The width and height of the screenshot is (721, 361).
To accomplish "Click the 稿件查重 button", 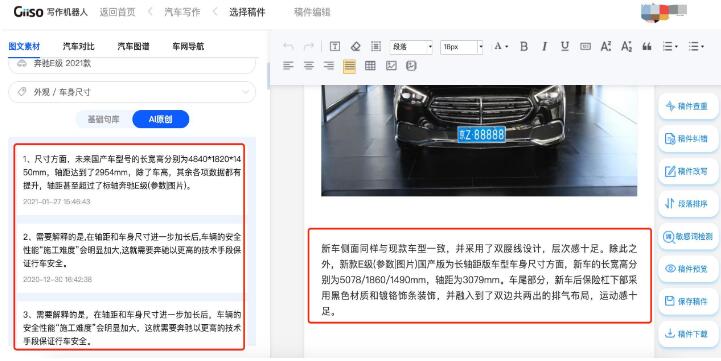I will [688, 106].
